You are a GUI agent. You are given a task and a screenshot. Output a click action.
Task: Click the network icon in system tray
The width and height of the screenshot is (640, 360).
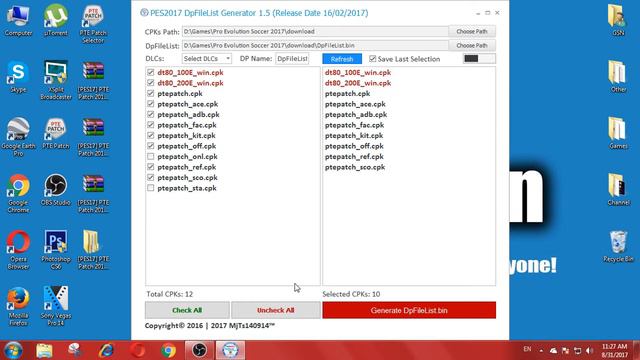click(577, 351)
